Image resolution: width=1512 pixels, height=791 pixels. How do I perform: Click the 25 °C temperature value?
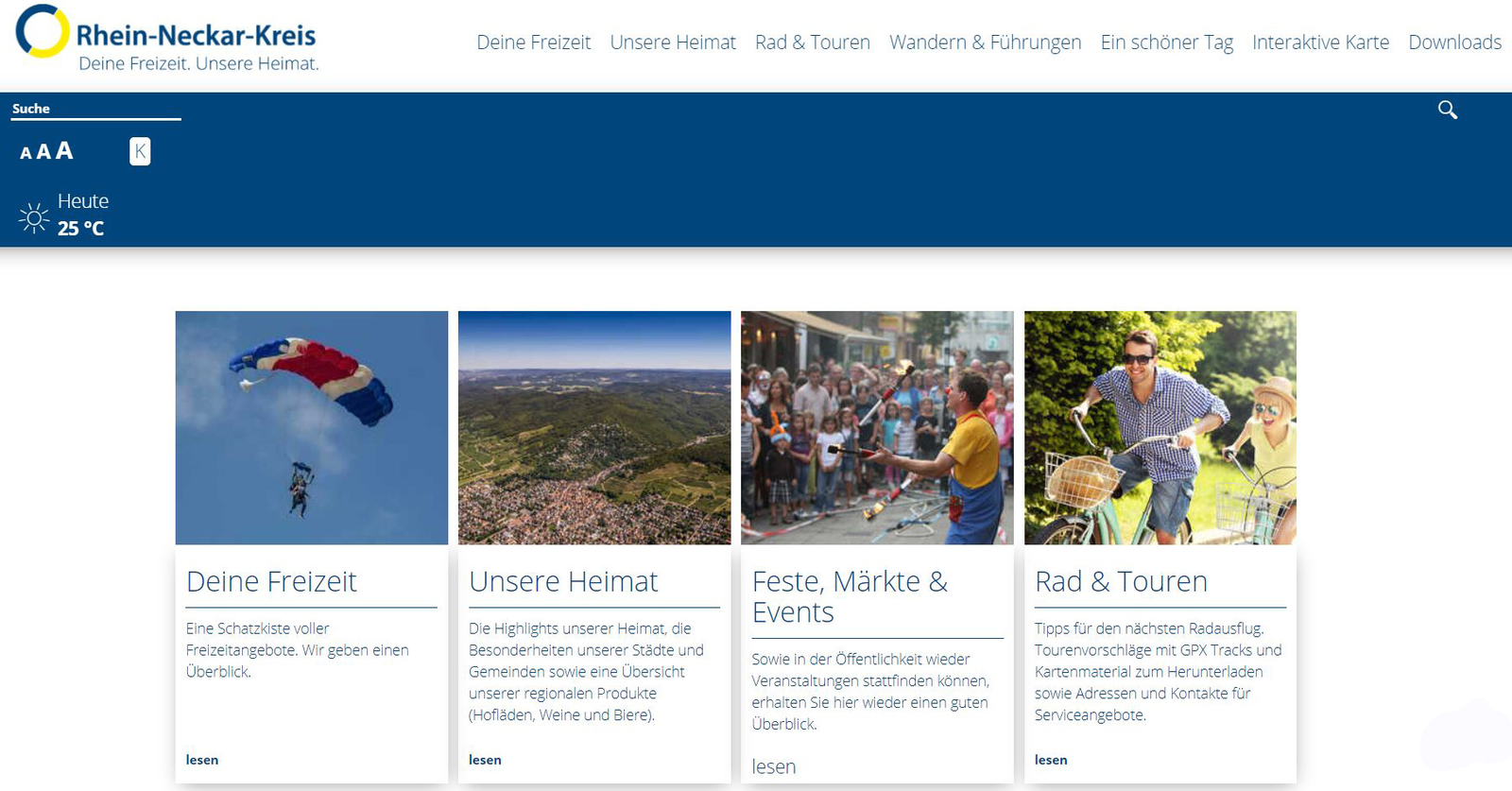point(80,228)
